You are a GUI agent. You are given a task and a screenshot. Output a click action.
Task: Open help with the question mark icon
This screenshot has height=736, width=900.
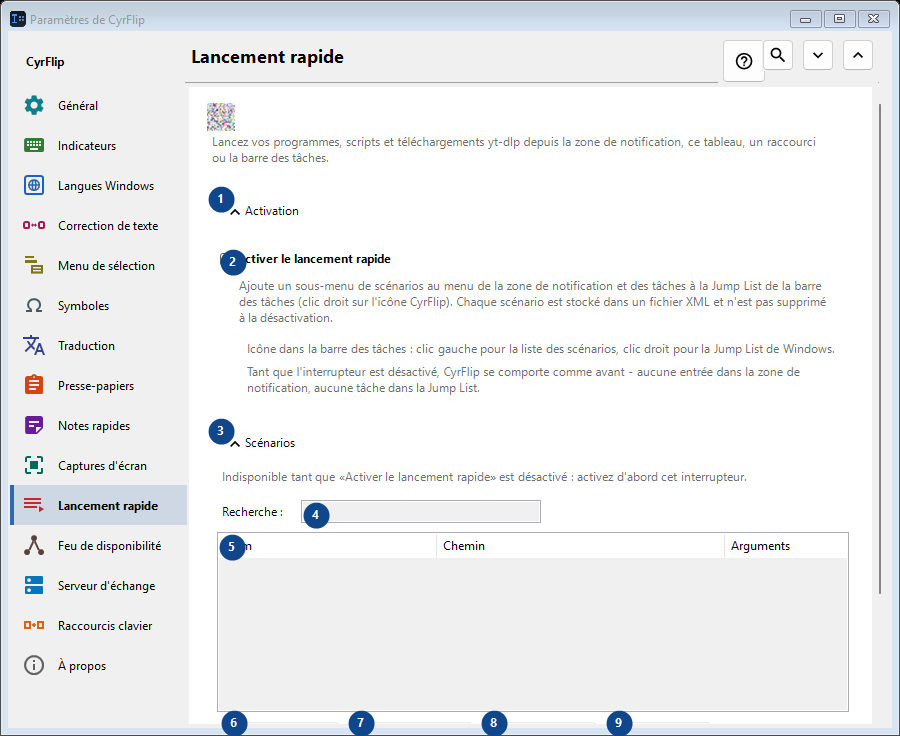[x=744, y=61]
